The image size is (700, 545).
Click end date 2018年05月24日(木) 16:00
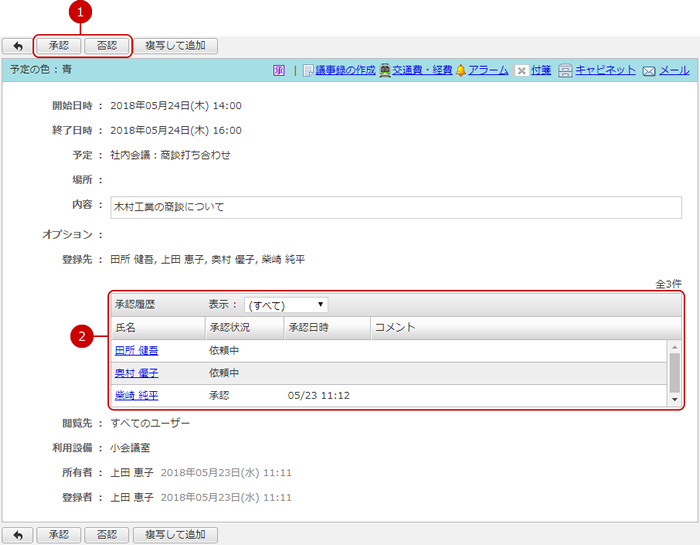point(176,131)
